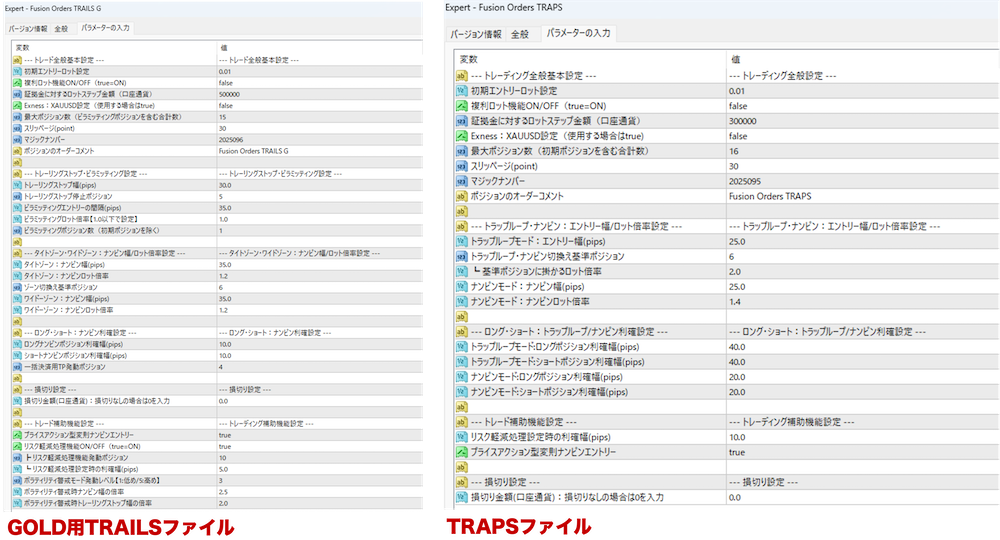
Task: Switch to 全般 tab in TRAPS window
Action: pos(519,34)
